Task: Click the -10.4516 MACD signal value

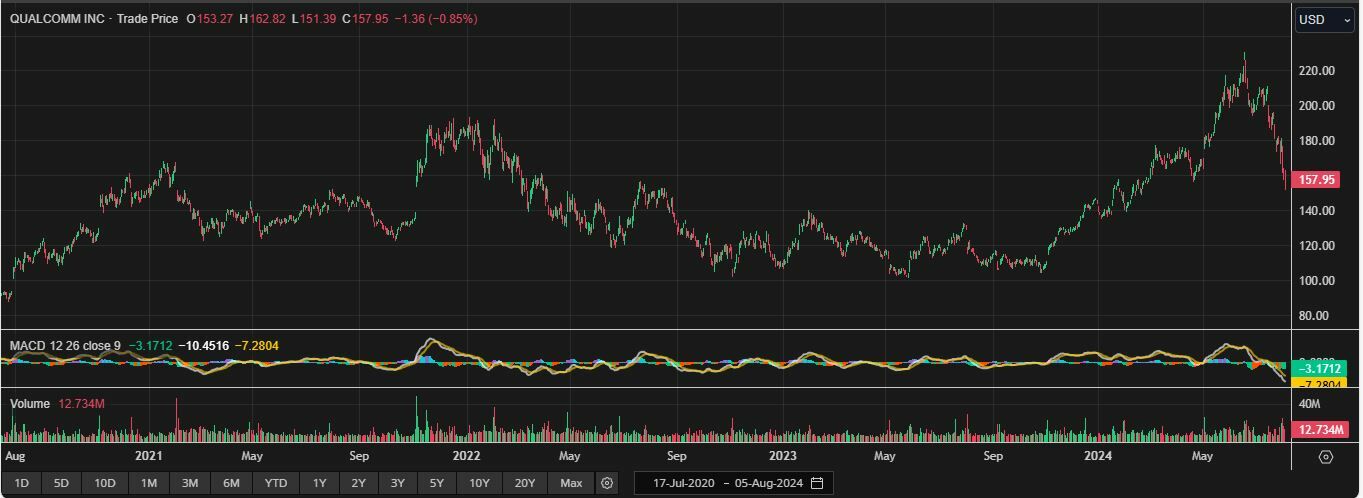Action: pos(204,346)
